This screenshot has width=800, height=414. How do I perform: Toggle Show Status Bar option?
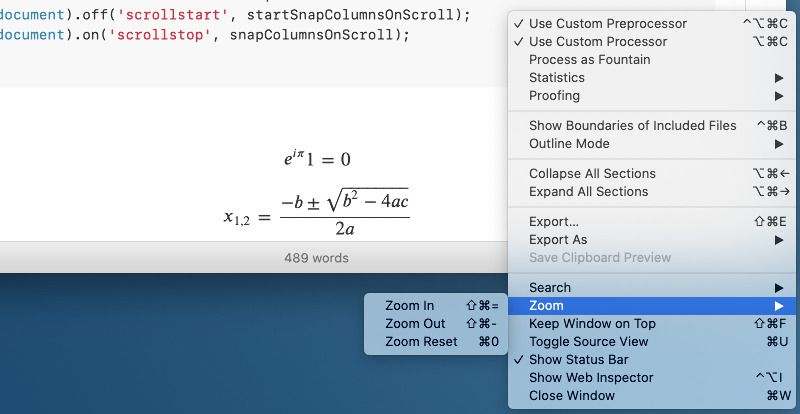(652, 359)
